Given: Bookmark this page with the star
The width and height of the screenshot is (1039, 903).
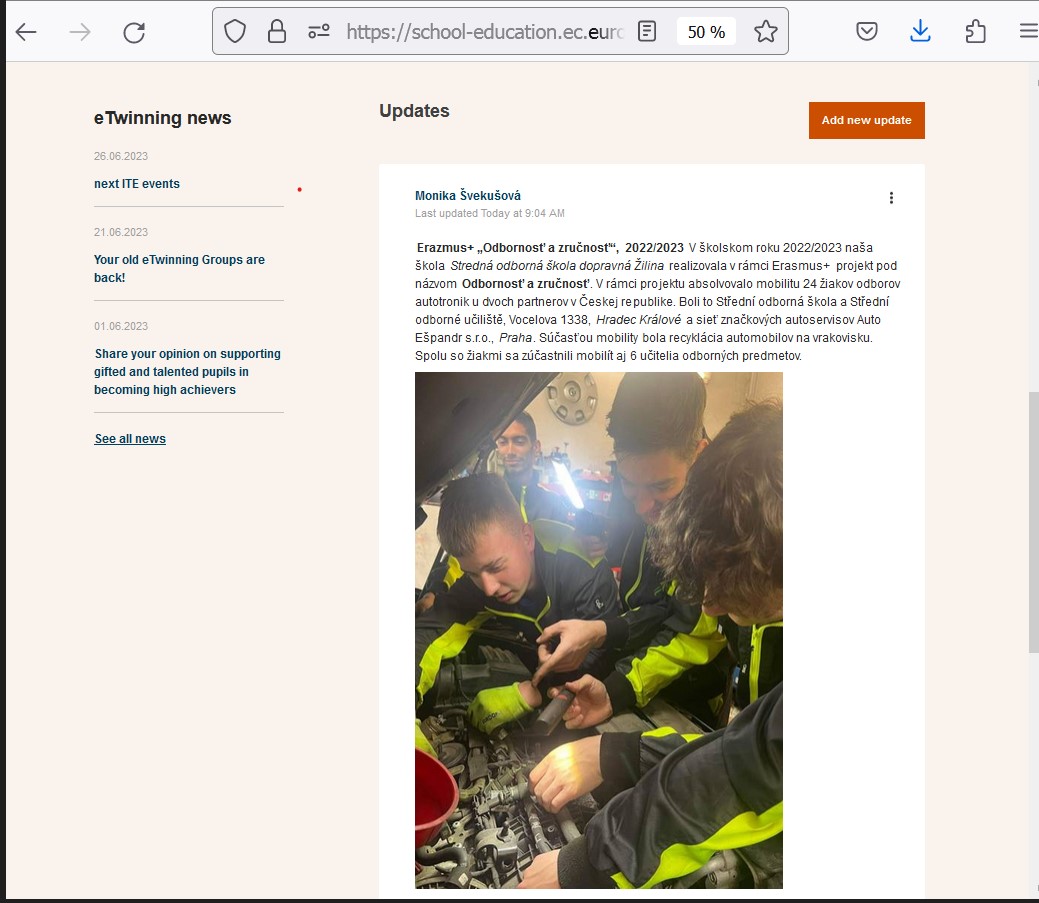Looking at the screenshot, I should [765, 31].
